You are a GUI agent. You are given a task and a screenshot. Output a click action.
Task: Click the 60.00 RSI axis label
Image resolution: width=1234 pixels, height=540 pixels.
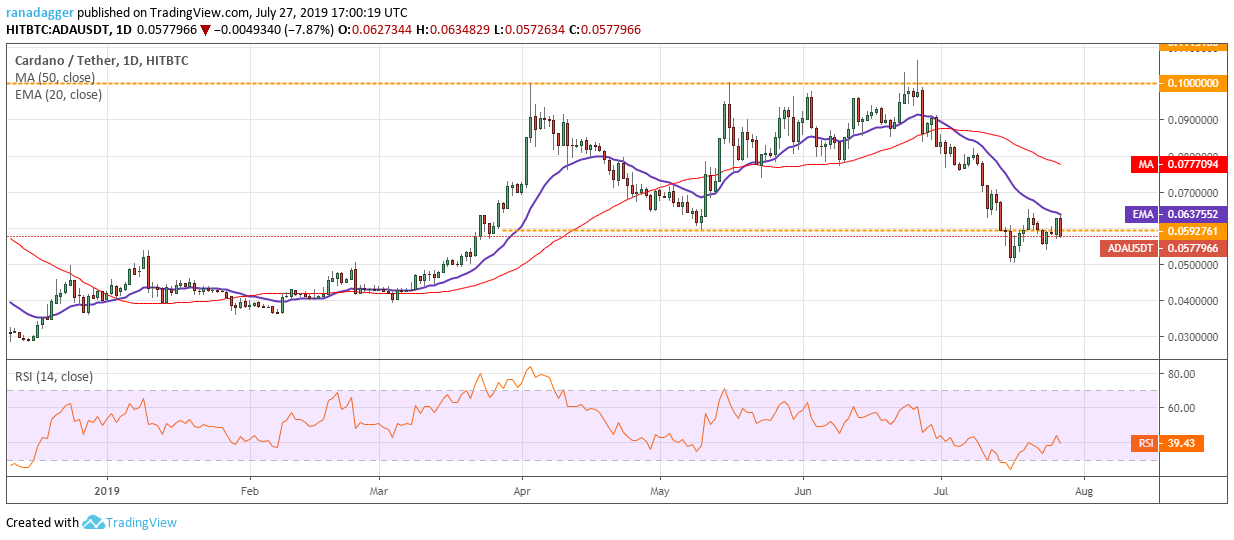coord(1180,408)
